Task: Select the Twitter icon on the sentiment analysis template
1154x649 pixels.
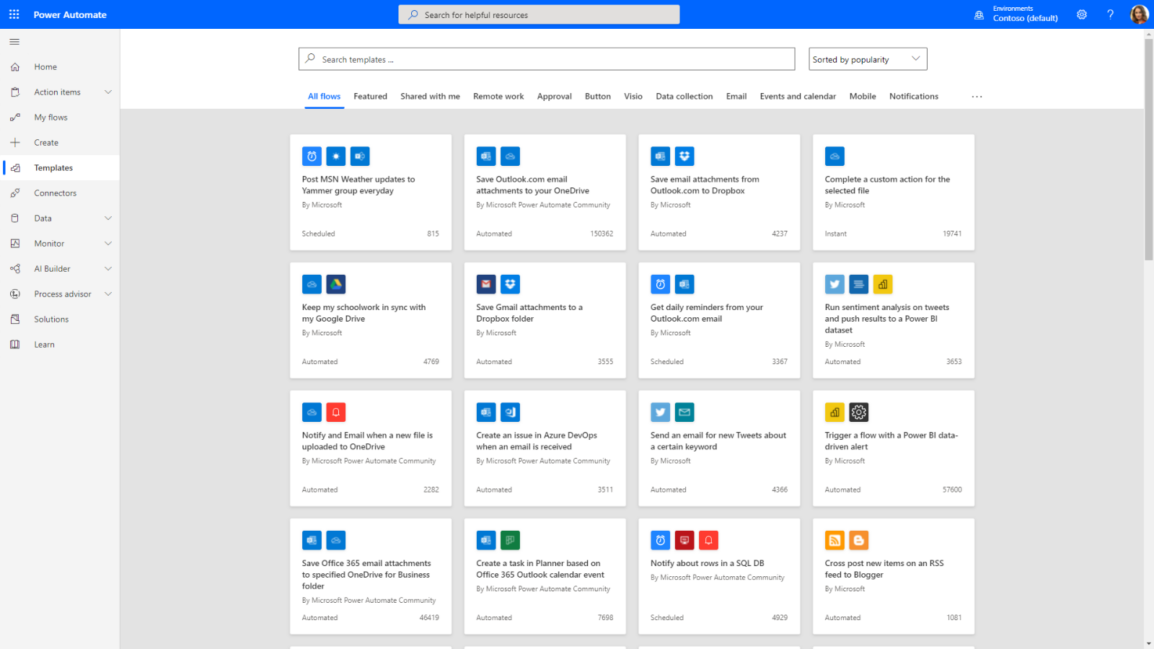Action: (834, 284)
